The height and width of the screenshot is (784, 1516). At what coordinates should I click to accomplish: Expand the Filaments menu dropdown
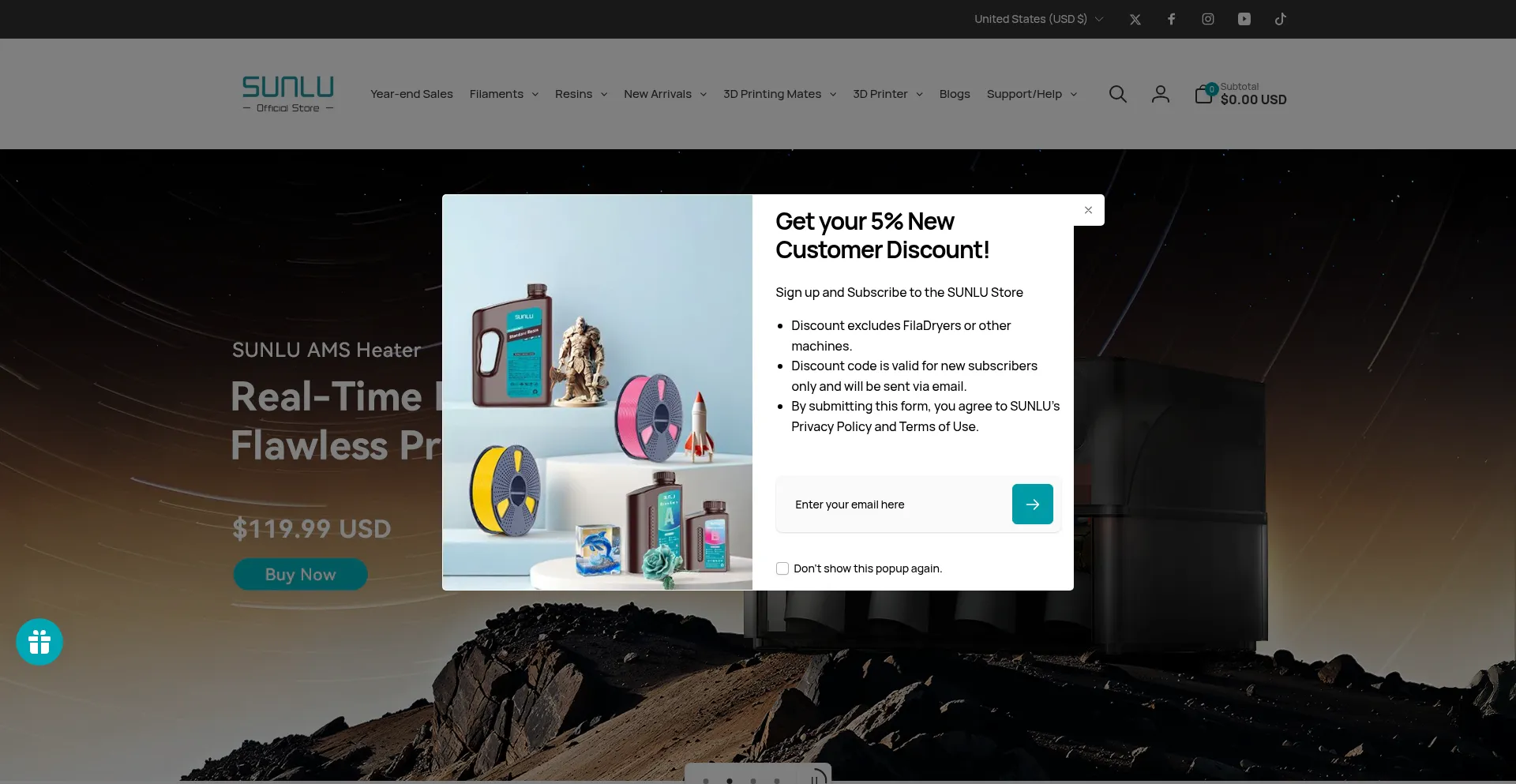[x=504, y=94]
